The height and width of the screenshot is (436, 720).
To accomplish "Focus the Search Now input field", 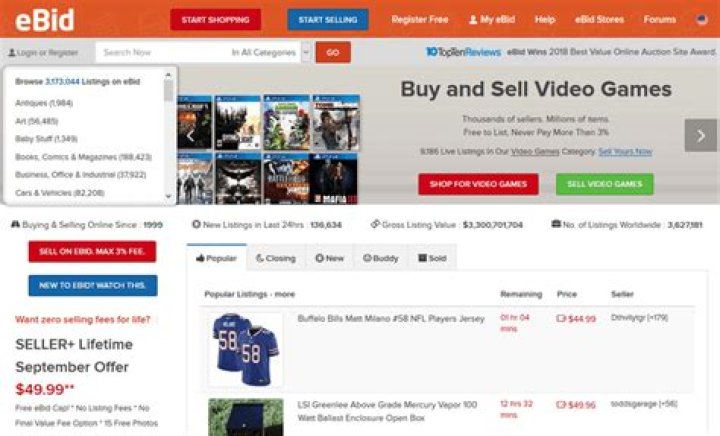I will point(161,52).
